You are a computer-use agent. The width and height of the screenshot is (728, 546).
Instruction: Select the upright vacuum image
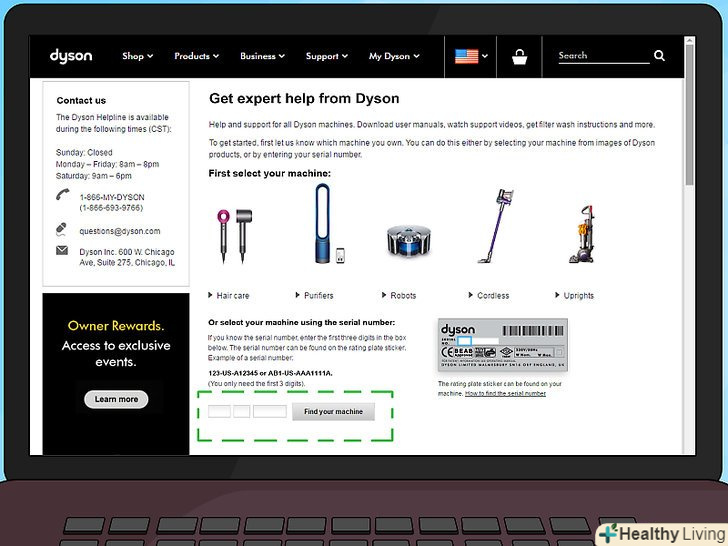click(x=582, y=234)
